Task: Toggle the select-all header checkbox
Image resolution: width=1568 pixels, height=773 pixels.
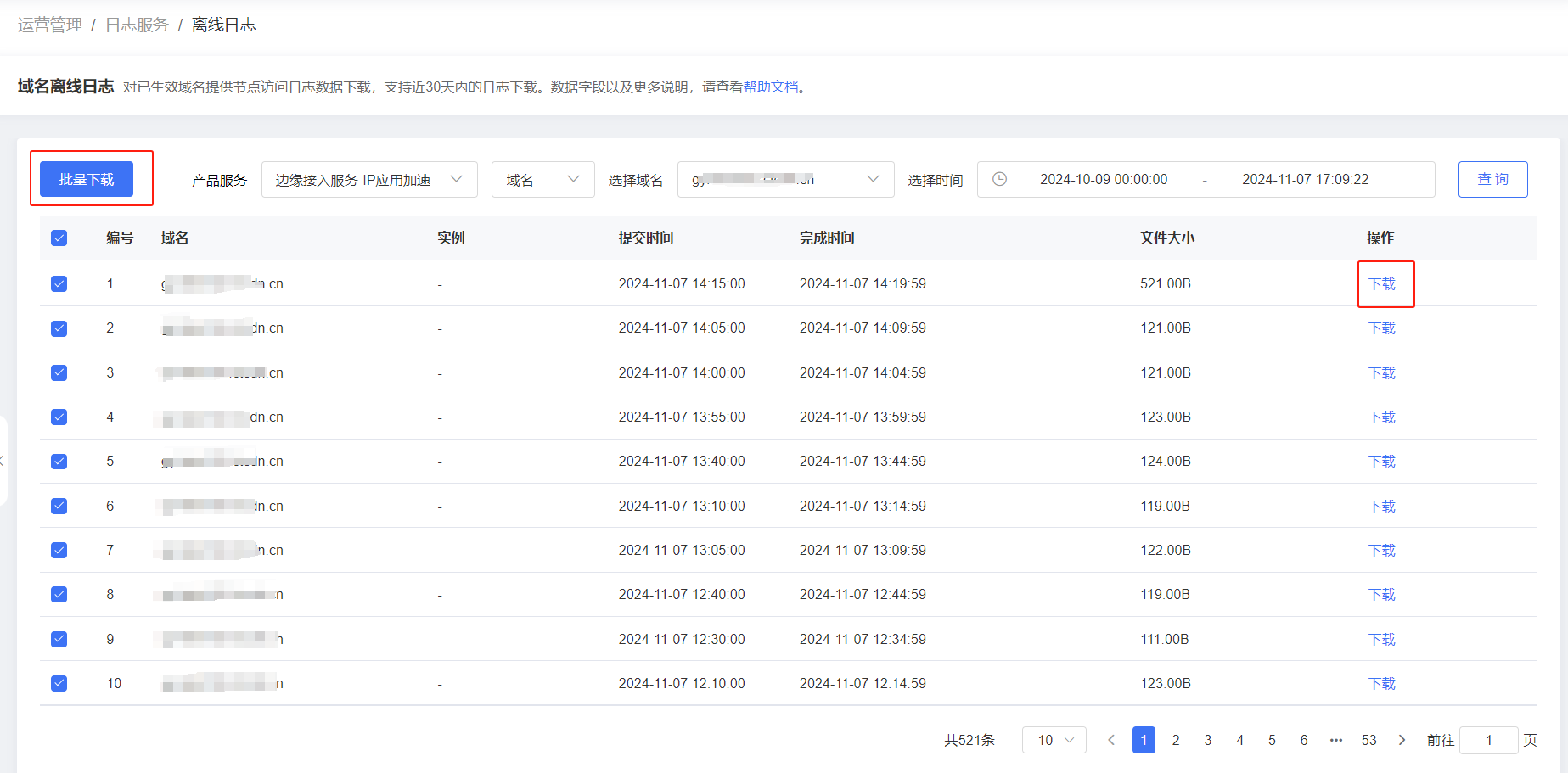Action: pyautogui.click(x=59, y=238)
